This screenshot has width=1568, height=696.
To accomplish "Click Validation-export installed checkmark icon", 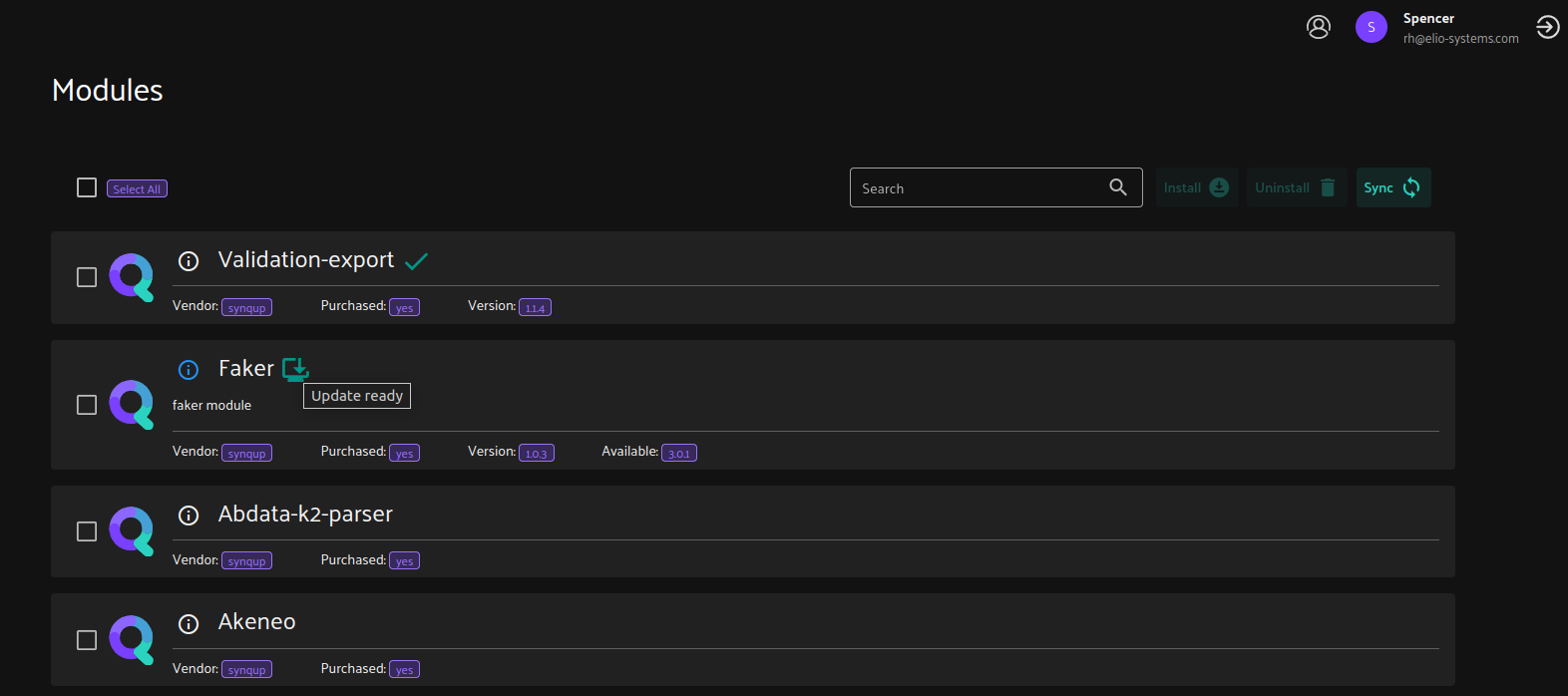I will pyautogui.click(x=417, y=261).
